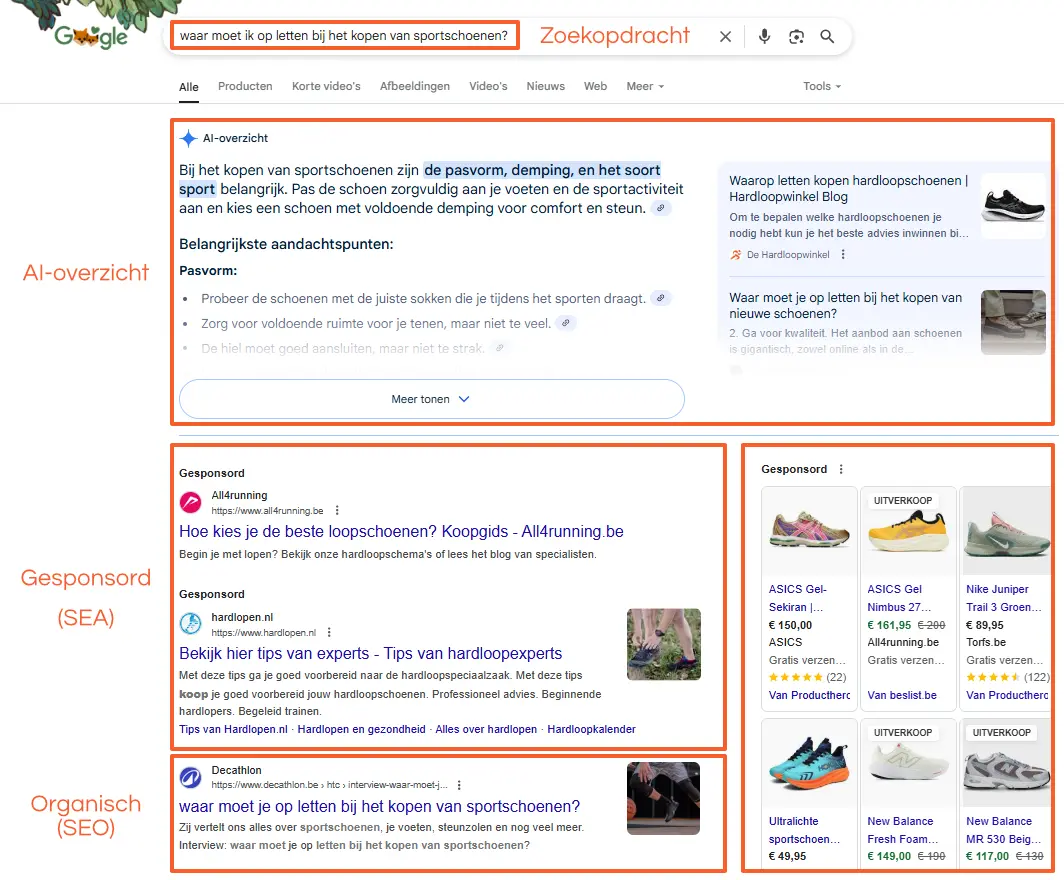Open the Tools dropdown
The width and height of the screenshot is (1064, 880).
(822, 86)
